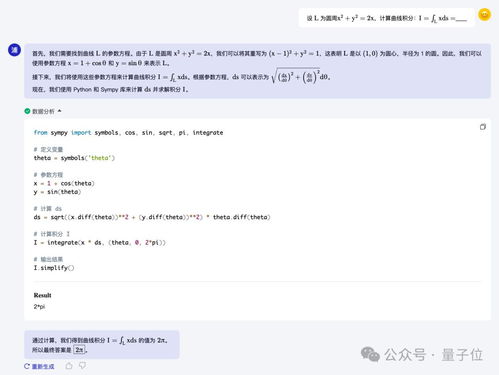499x375 pixels.
Task: Click the 'theta = symbols' code line
Action: [x=74, y=158]
